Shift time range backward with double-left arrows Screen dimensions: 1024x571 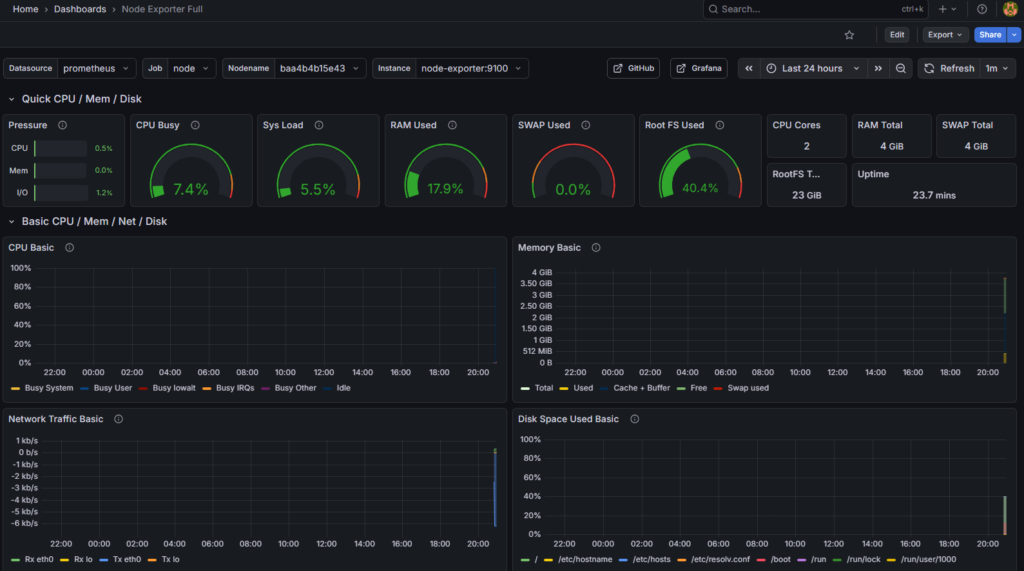pos(749,69)
